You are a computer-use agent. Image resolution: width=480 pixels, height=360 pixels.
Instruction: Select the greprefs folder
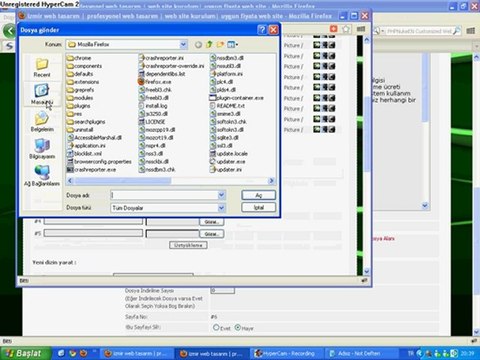pyautogui.click(x=81, y=90)
